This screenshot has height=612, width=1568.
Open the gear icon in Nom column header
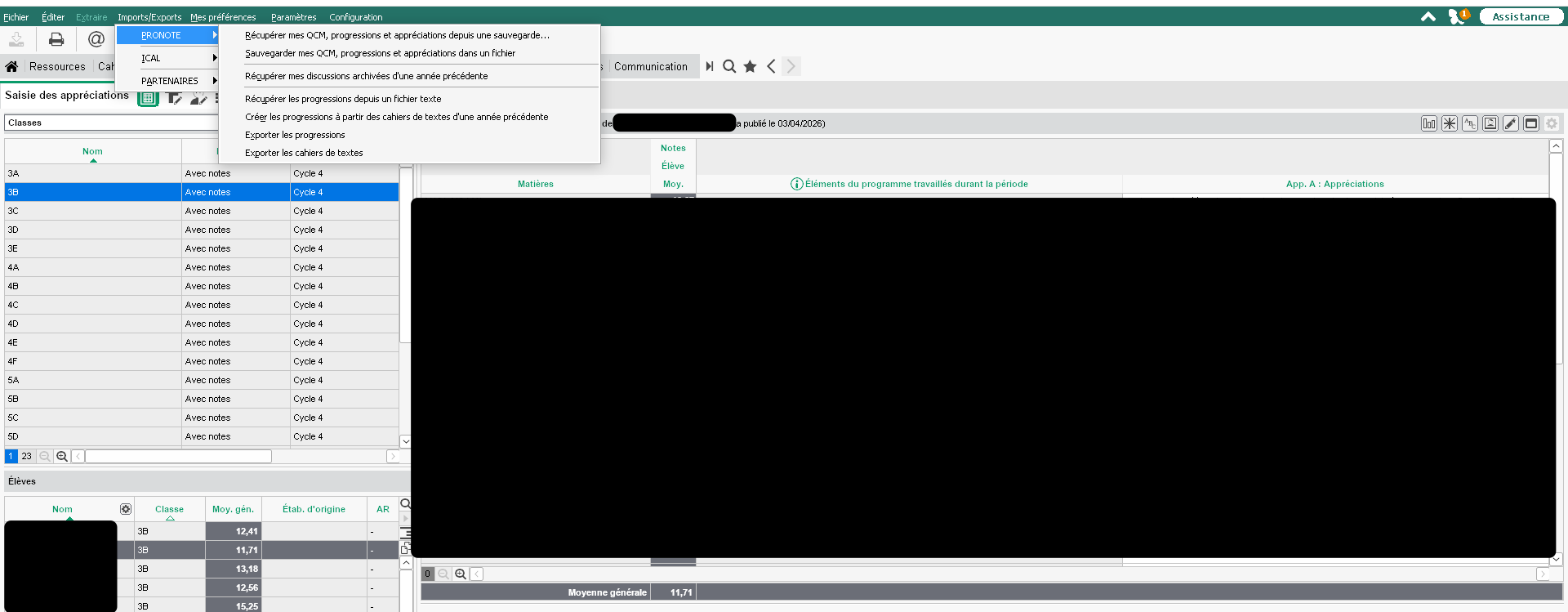click(126, 509)
